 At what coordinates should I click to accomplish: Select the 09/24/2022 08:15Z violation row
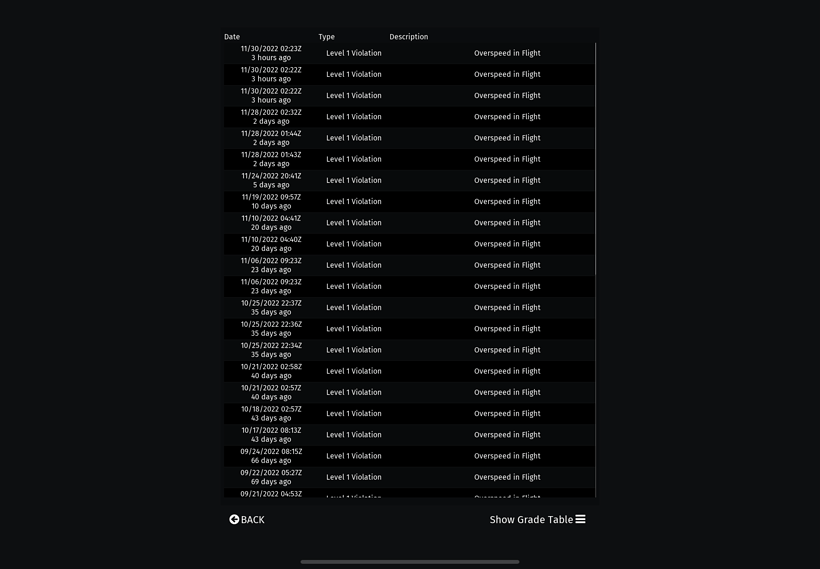coord(409,456)
